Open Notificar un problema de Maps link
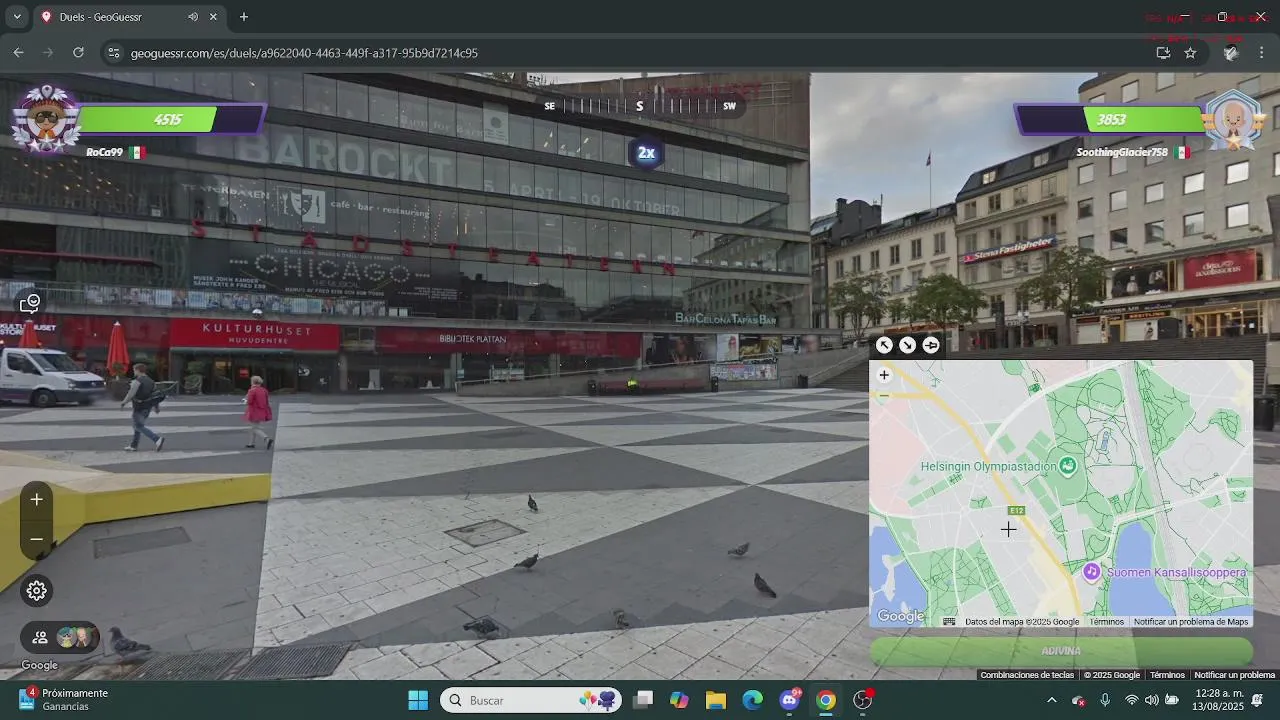 [x=1191, y=622]
